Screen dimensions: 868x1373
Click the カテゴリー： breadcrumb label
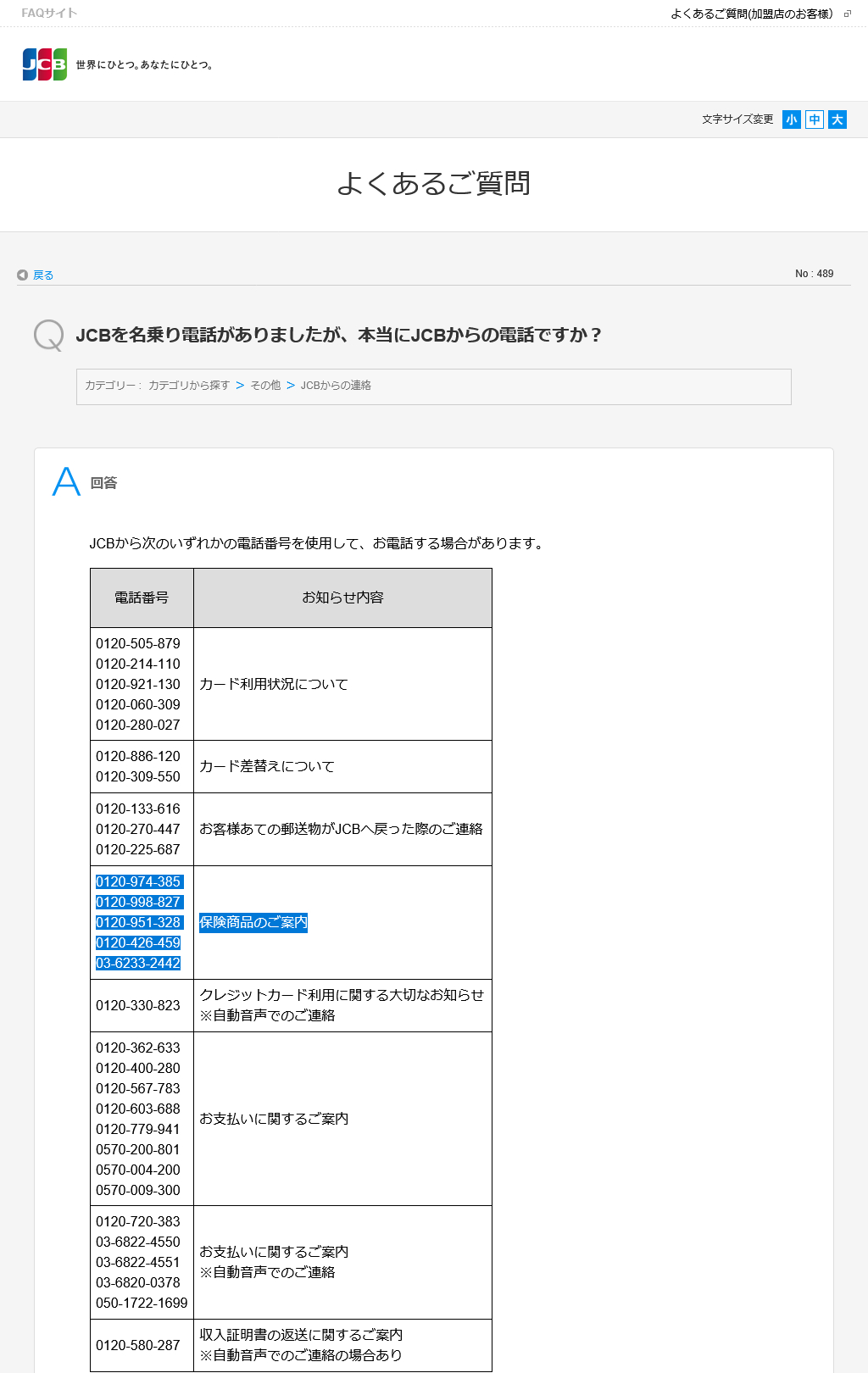[x=114, y=386]
